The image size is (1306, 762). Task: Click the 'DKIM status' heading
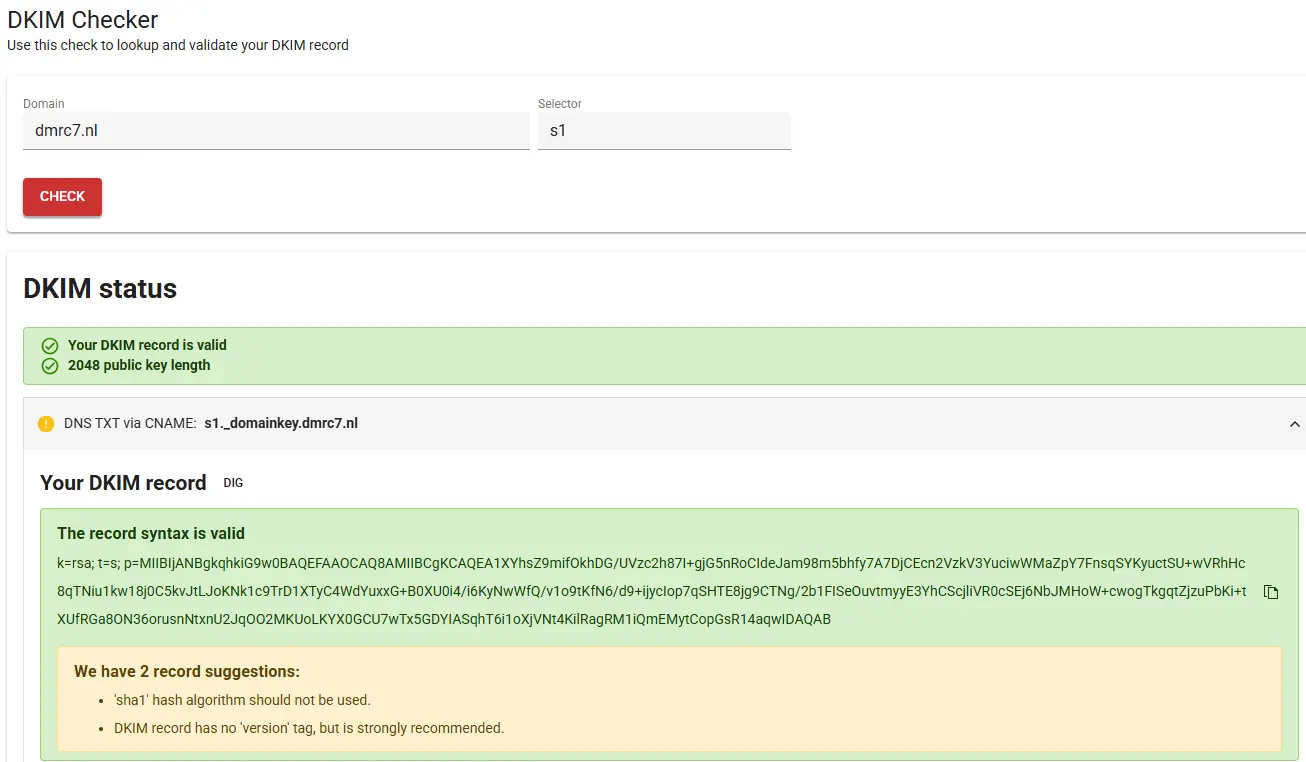tap(100, 289)
